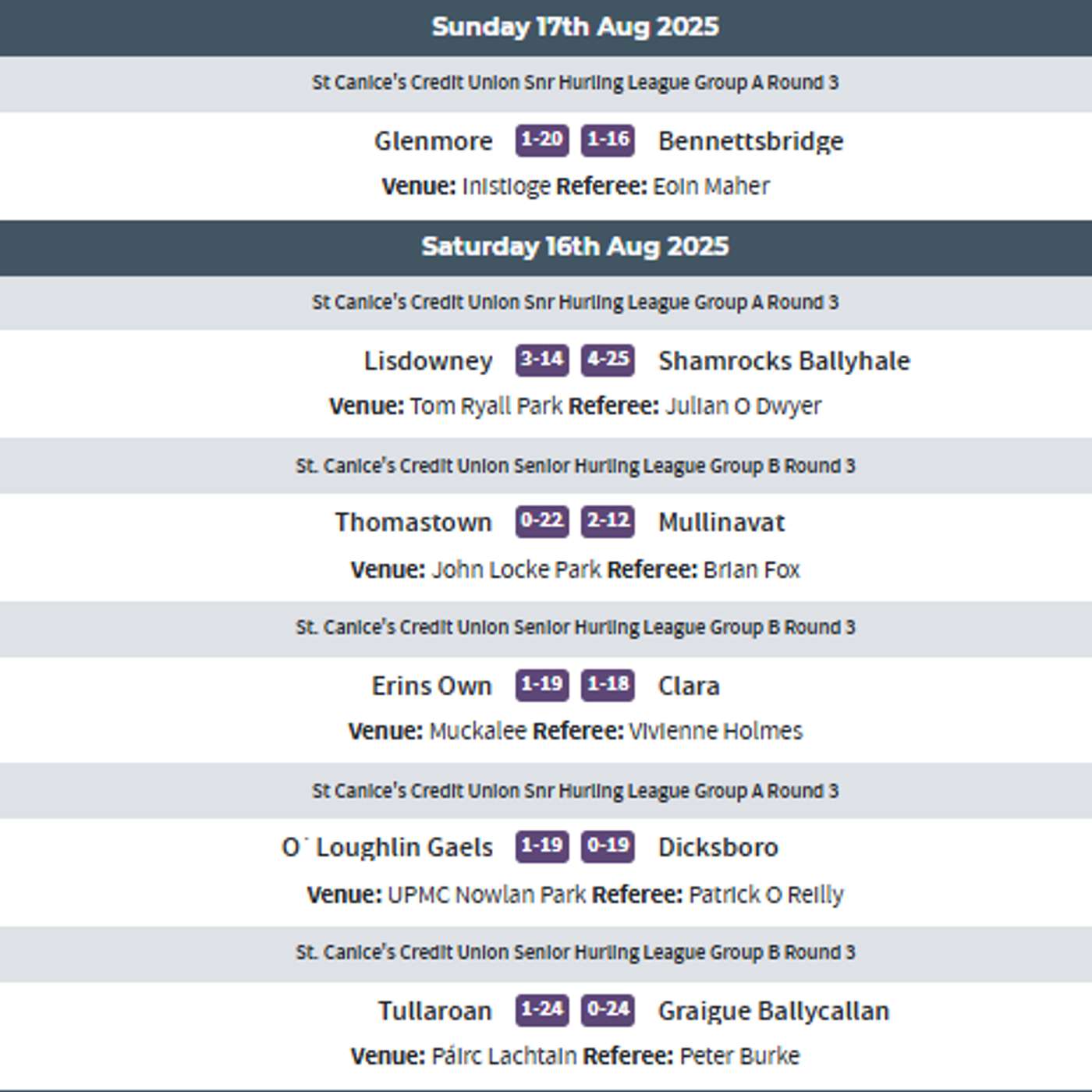Select the Erins Own team name
Viewport: 1092px width, 1092px height.
431,686
